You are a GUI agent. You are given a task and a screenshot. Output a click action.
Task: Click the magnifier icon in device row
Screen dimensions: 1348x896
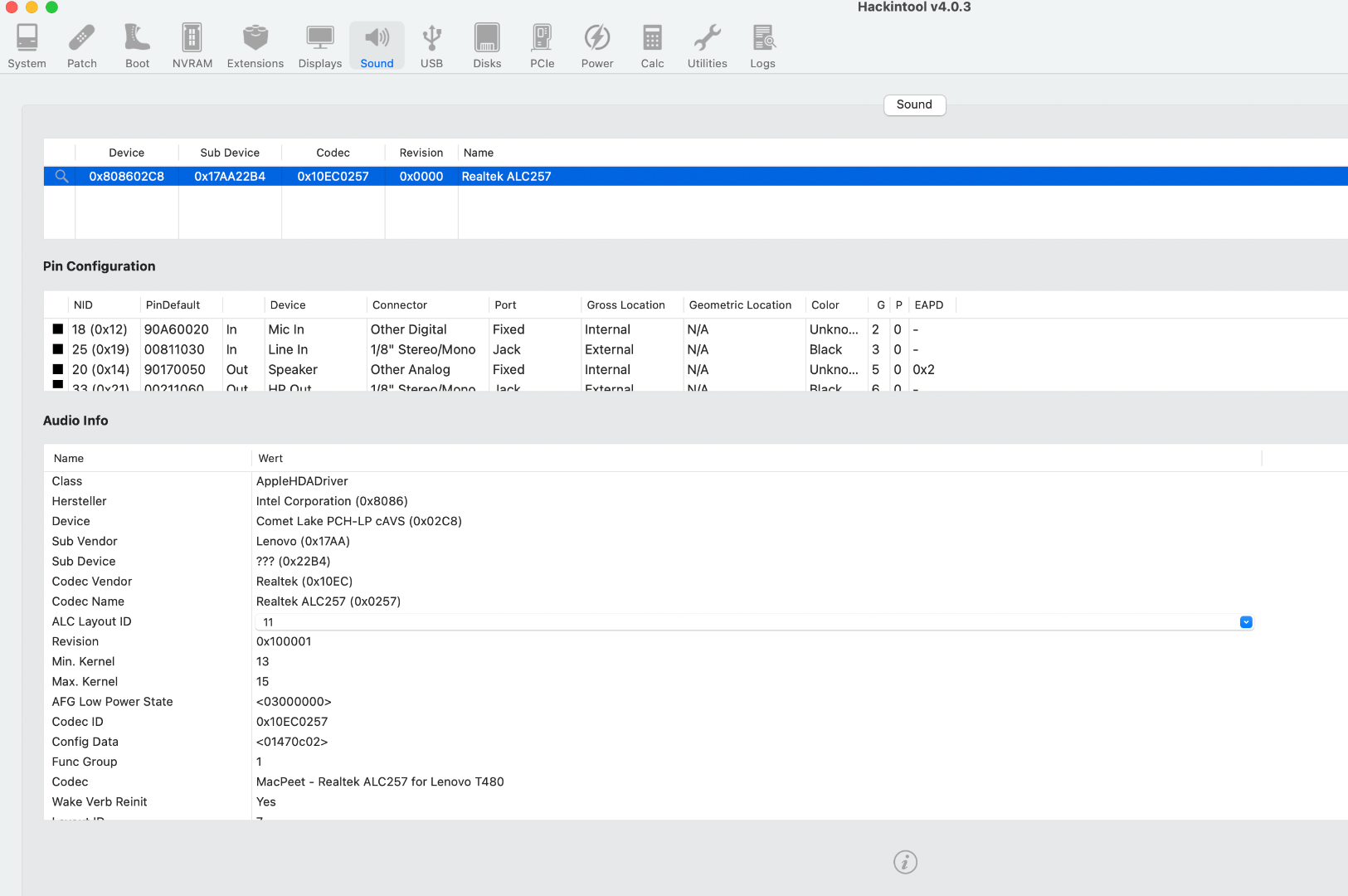61,177
